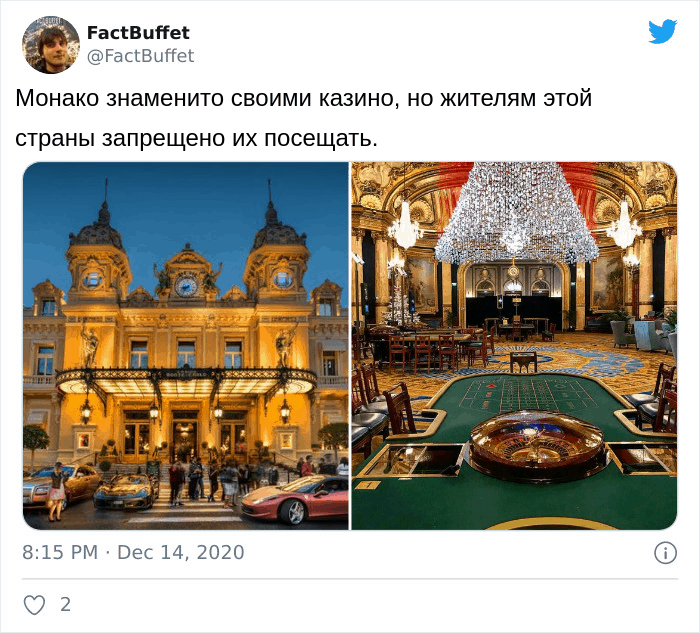Click the like count number 2
The width and height of the screenshot is (700, 633).
point(65,605)
